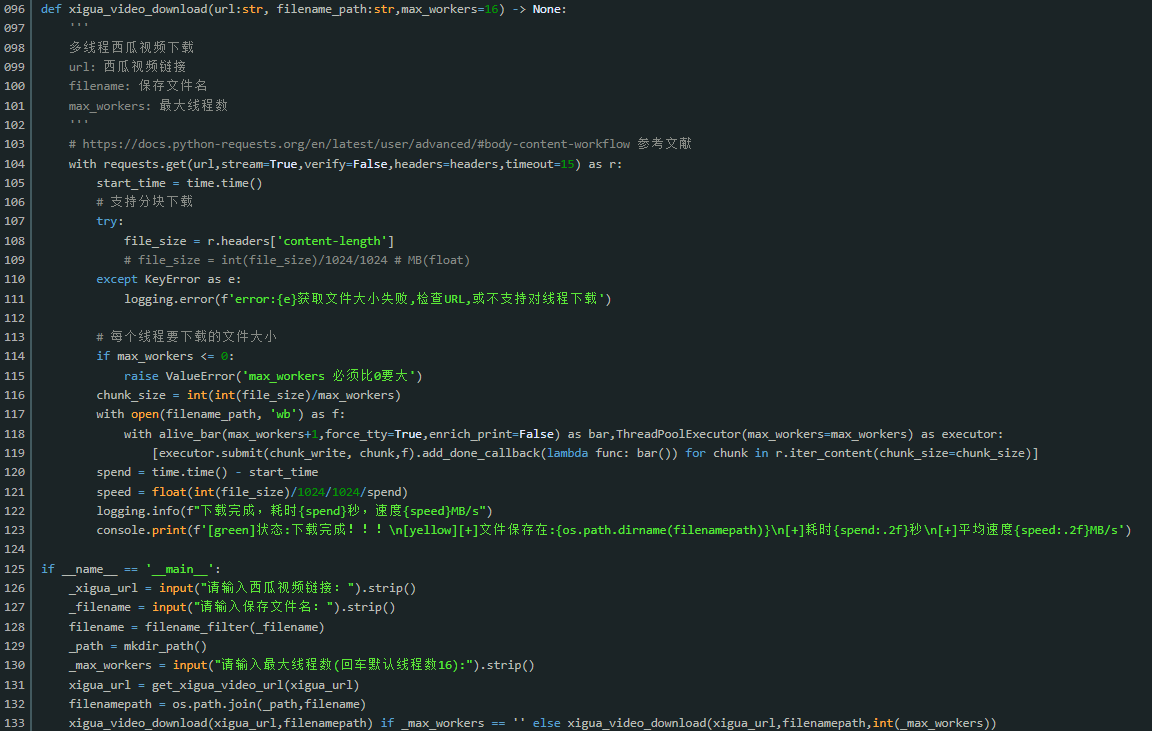Click 'start_time = time.time()' on line 105
Image resolution: width=1152 pixels, height=731 pixels.
click(x=179, y=183)
